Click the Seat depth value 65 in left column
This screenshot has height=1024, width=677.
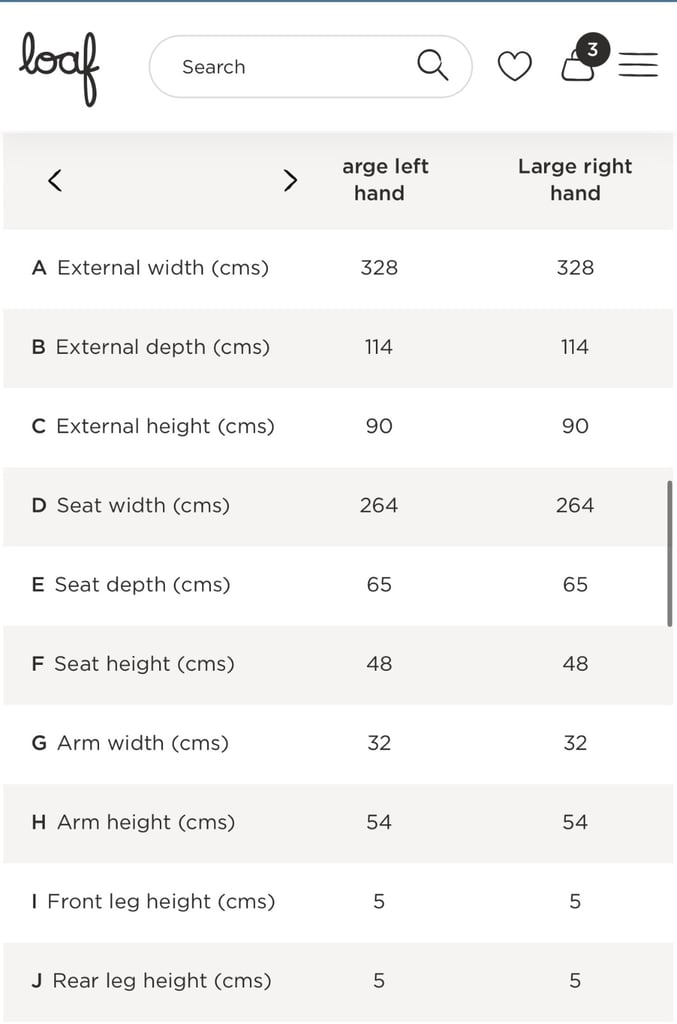coord(379,584)
